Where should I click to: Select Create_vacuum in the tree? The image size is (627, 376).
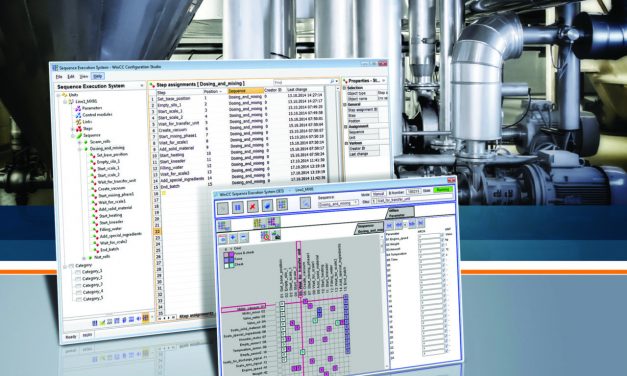[112, 188]
